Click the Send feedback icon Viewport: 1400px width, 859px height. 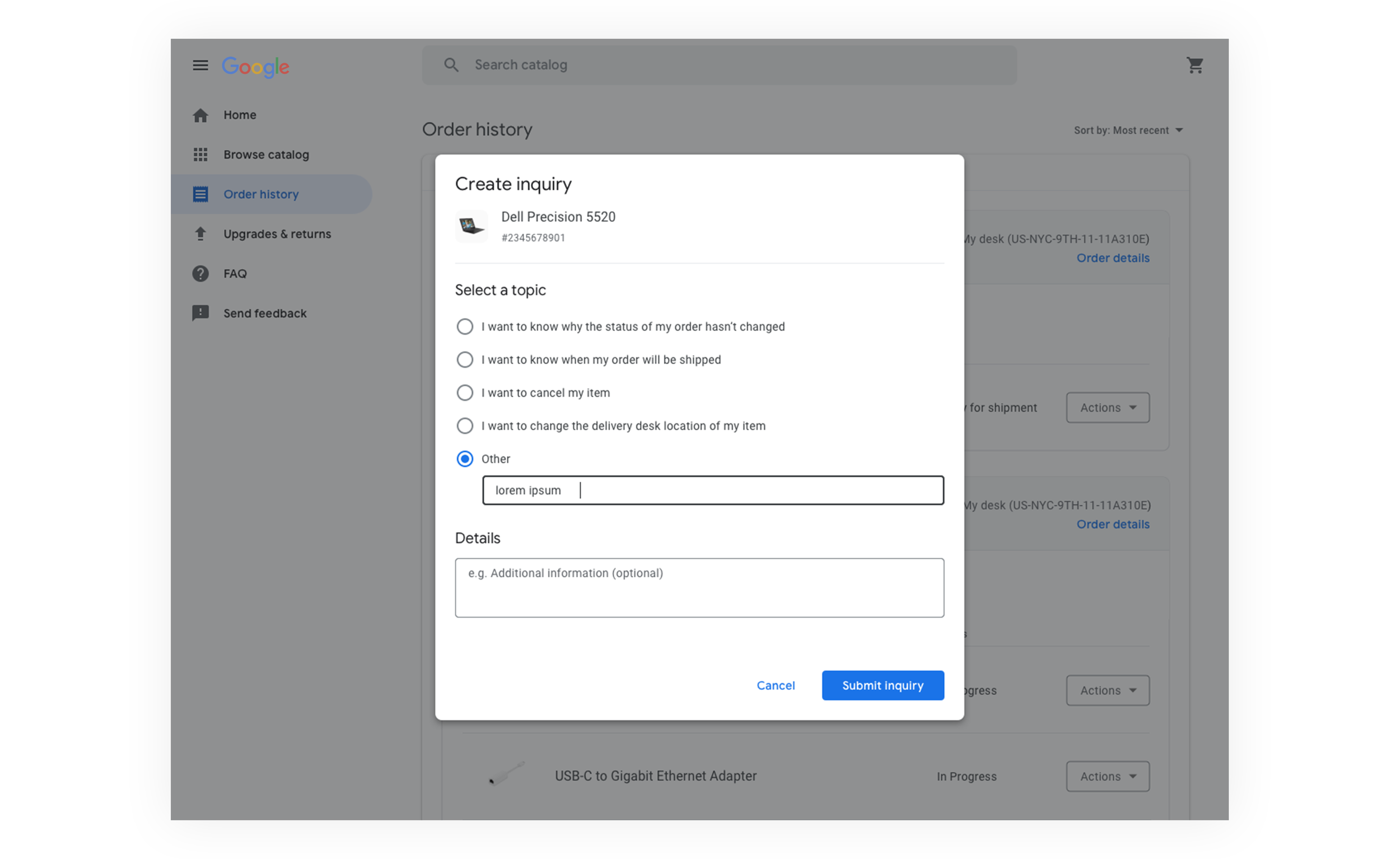200,313
